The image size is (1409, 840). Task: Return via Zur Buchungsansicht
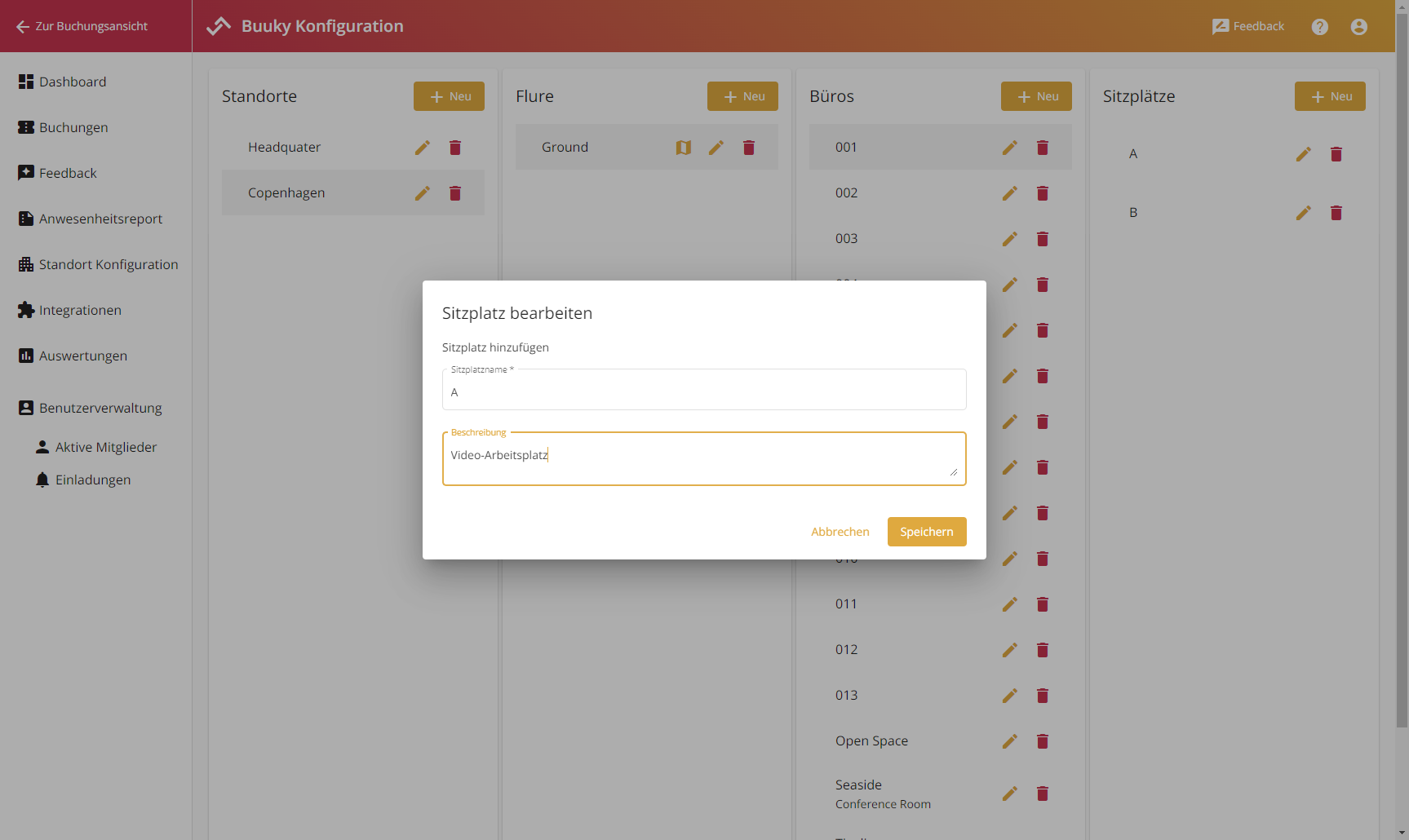[82, 26]
